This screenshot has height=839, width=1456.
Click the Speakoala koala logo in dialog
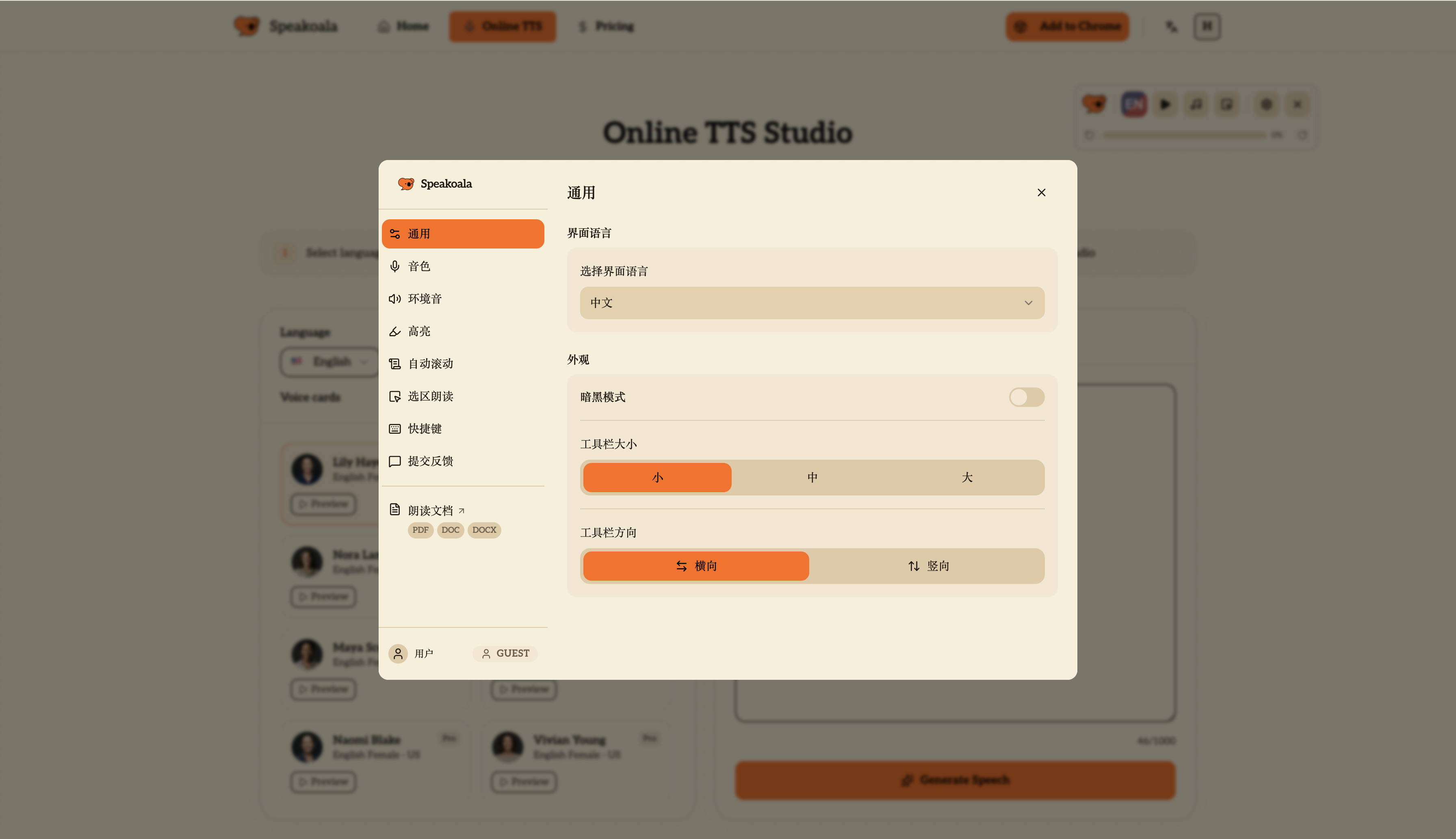pos(406,184)
